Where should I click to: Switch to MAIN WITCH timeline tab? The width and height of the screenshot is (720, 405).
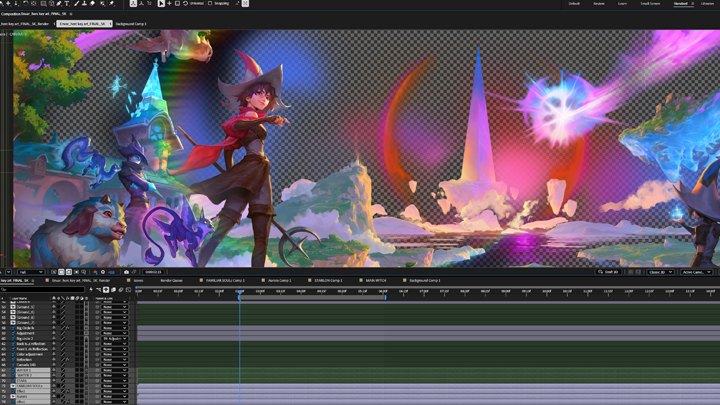376,280
